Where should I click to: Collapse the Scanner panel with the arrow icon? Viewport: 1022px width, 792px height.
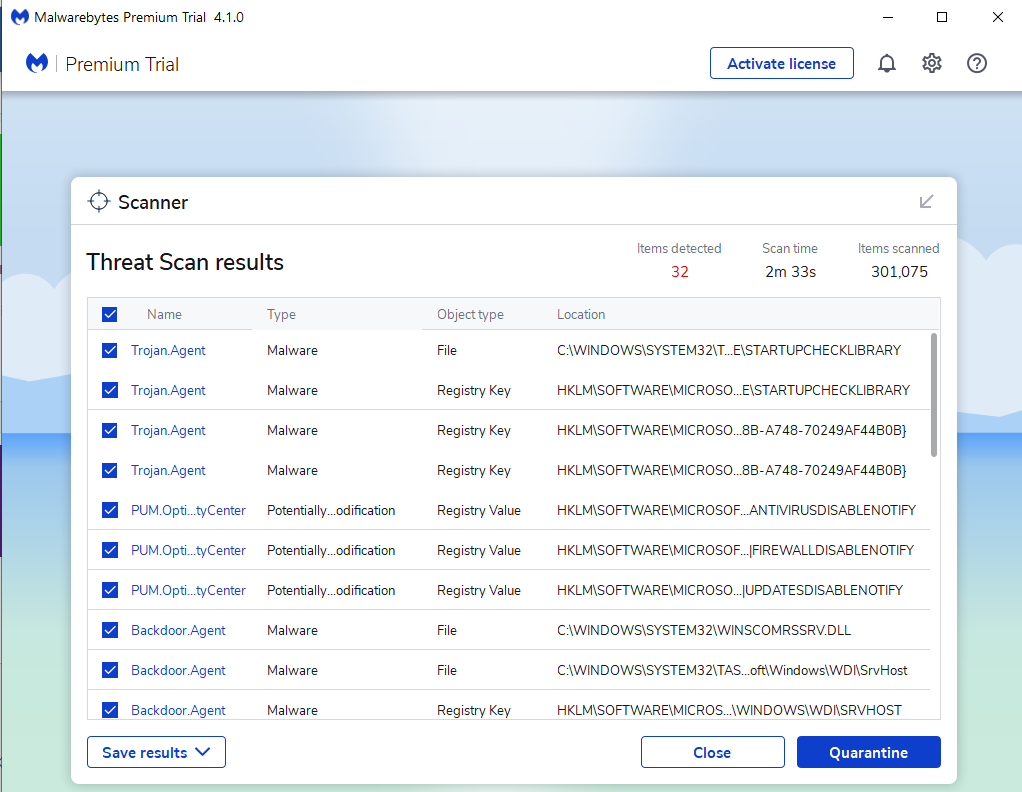tap(926, 201)
